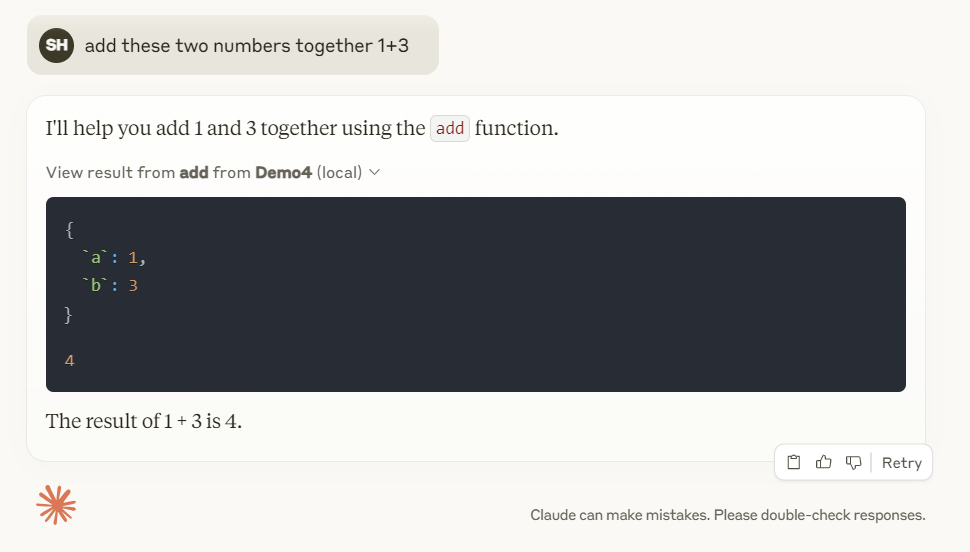Select the user message 'add these two numbers'
Viewport: 970px width, 552px height.
(246, 46)
